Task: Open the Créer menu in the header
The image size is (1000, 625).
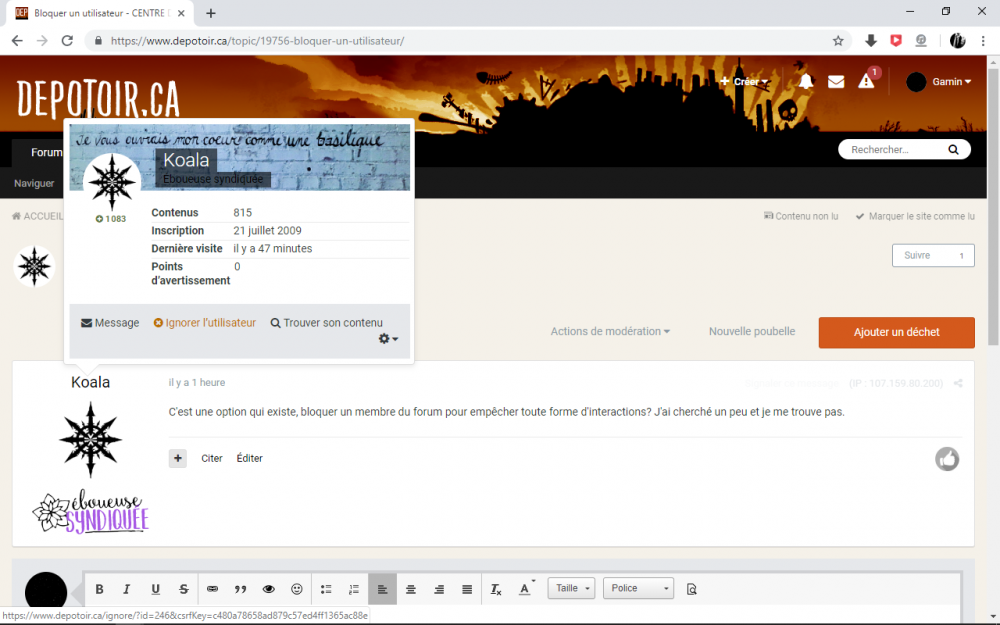Action: tap(745, 82)
